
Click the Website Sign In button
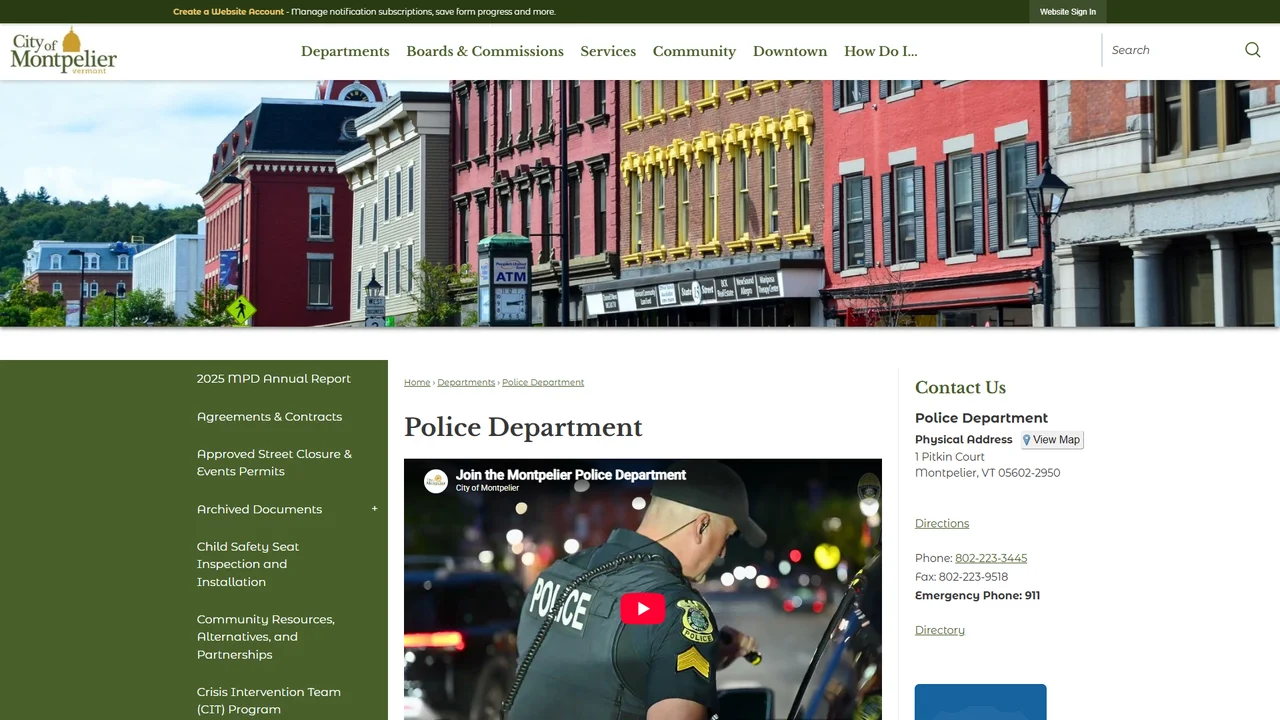(x=1067, y=12)
